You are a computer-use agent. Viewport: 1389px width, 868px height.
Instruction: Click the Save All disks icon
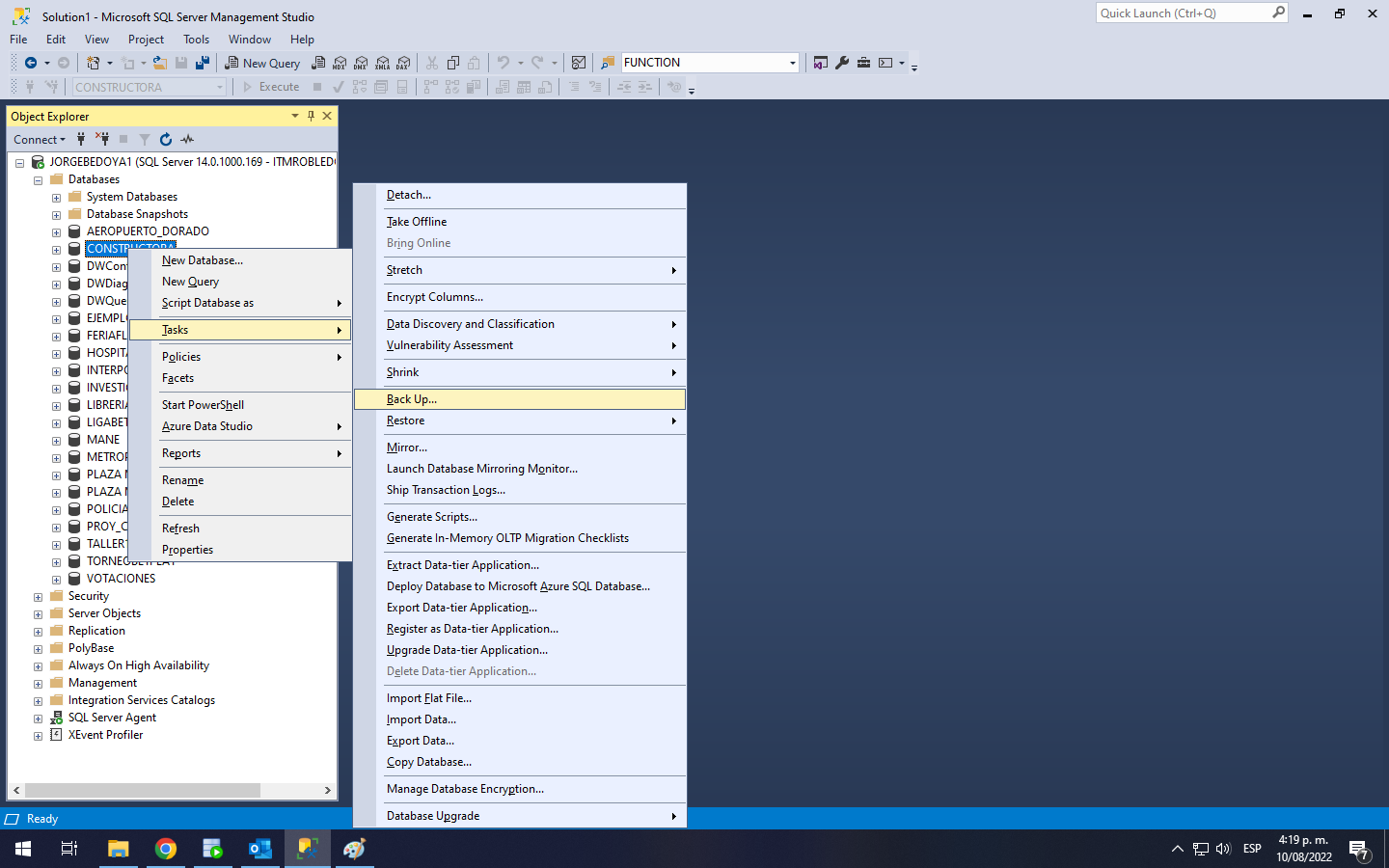(203, 63)
